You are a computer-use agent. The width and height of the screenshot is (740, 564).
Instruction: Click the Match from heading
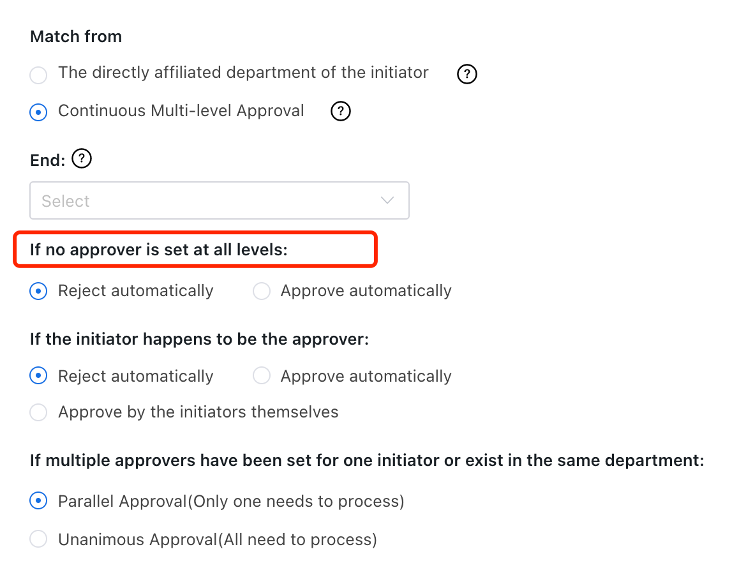click(x=76, y=36)
